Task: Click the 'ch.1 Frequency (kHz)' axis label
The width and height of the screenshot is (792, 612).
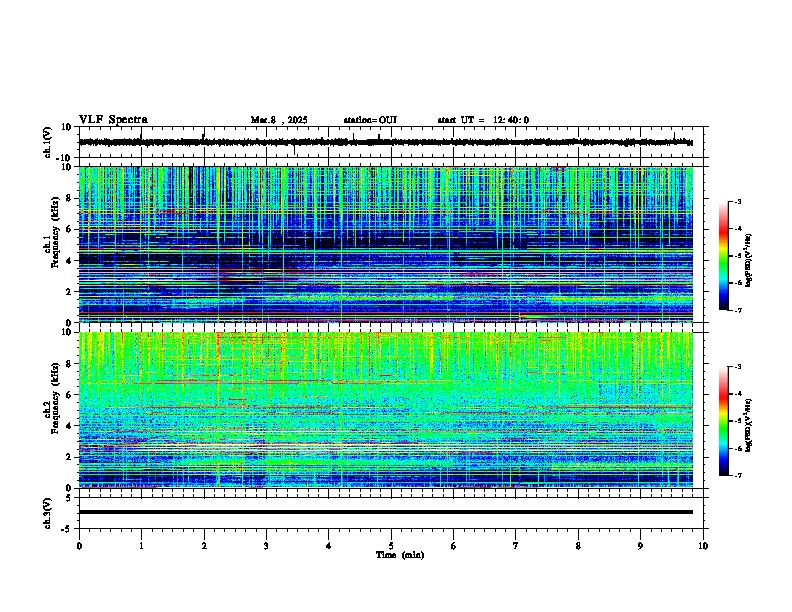Action: click(x=51, y=233)
